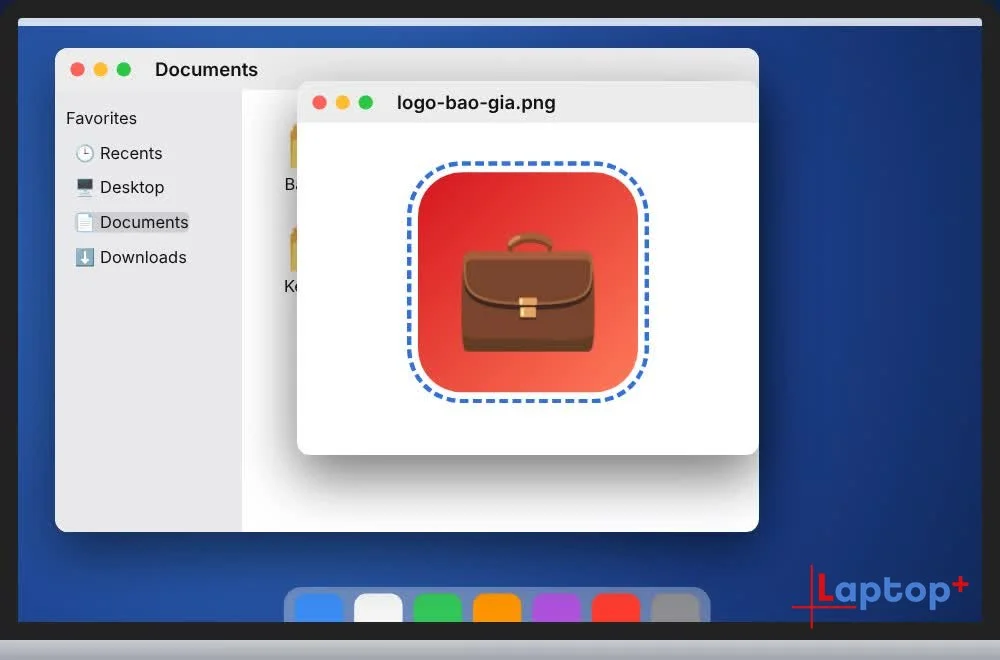Open the red app in the dock
The image size is (1000, 660).
point(616,608)
